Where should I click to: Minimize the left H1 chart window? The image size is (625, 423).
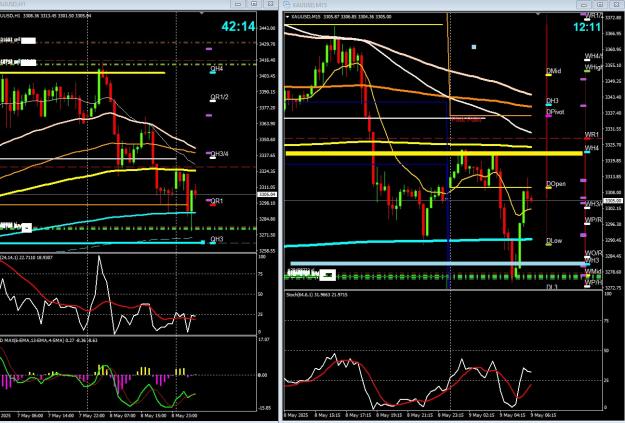[238, 4]
